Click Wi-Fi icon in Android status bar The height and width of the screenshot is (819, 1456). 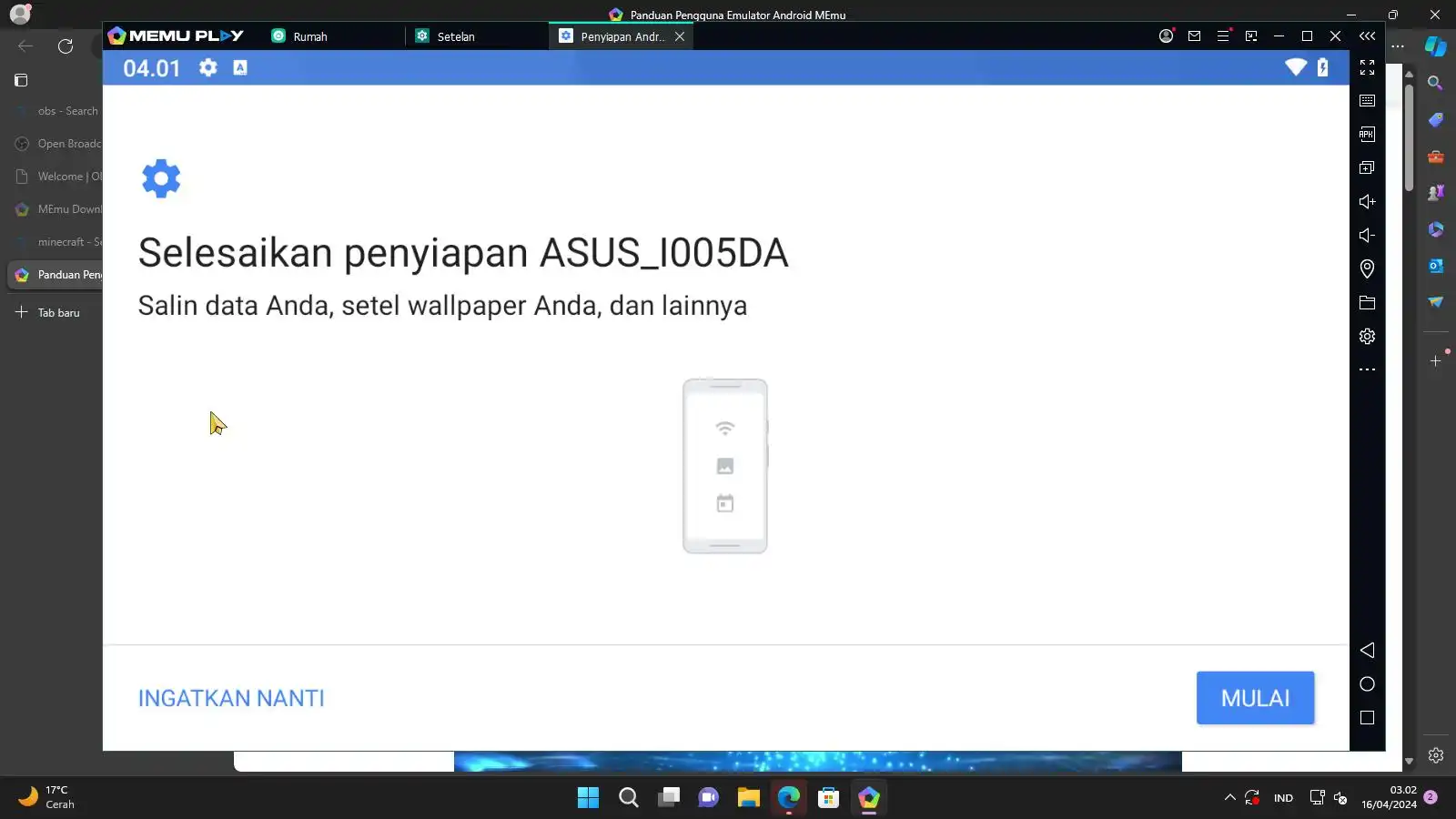click(x=1296, y=67)
